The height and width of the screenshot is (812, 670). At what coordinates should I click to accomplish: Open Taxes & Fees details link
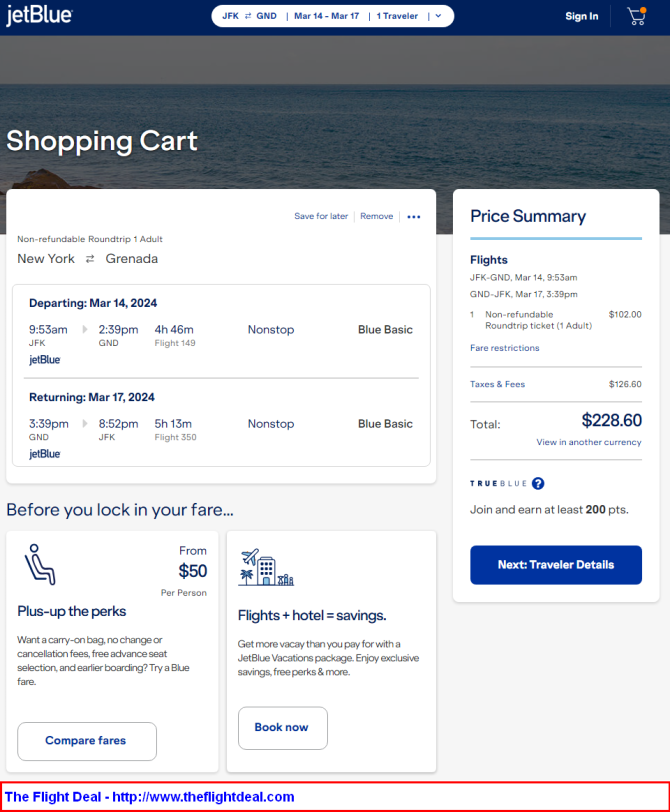(x=498, y=384)
